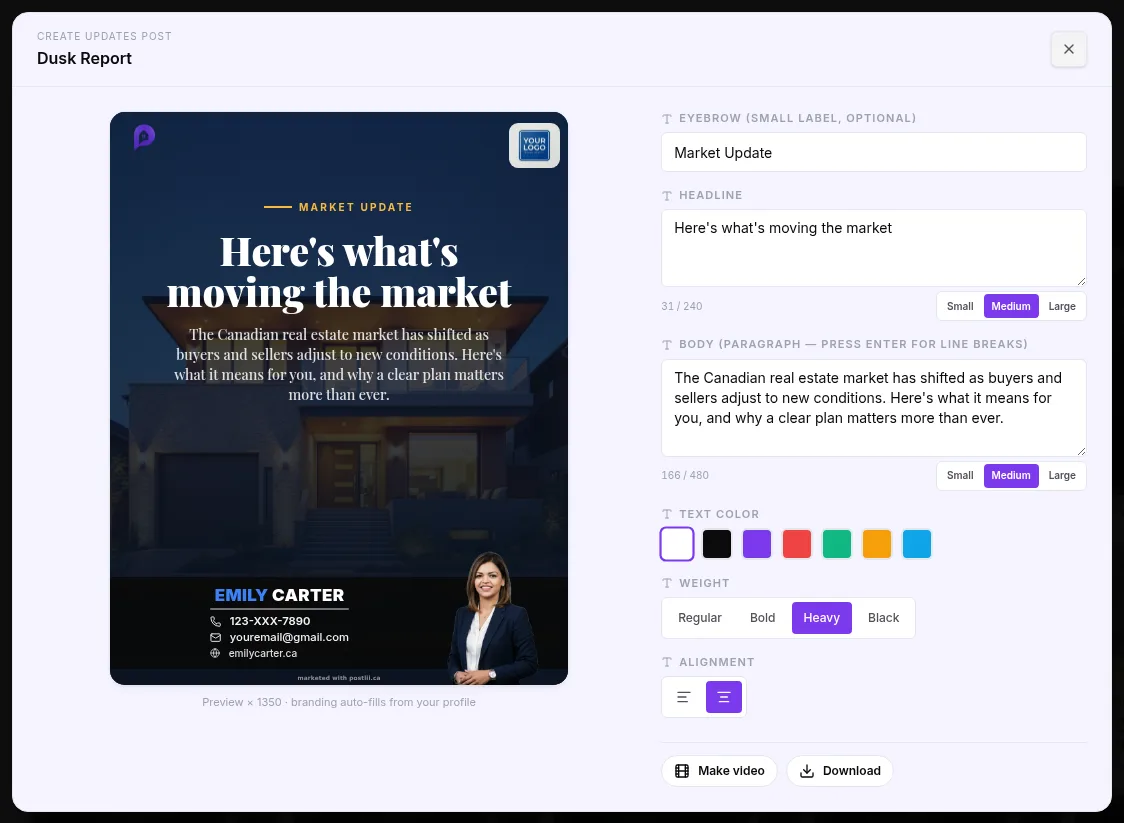Set headline size to Large
This screenshot has height=823, width=1124.
point(1062,306)
